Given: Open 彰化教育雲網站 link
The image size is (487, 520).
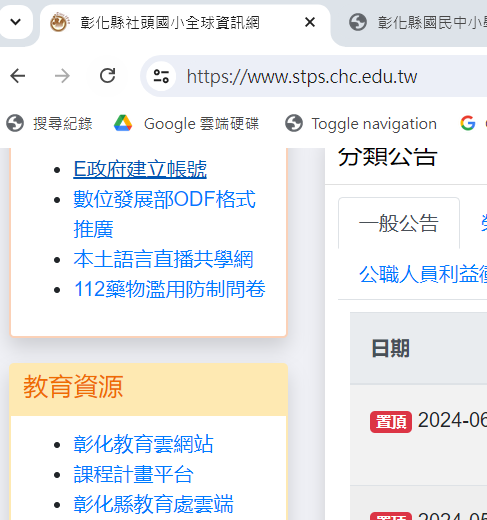Looking at the screenshot, I should pyautogui.click(x=143, y=444).
